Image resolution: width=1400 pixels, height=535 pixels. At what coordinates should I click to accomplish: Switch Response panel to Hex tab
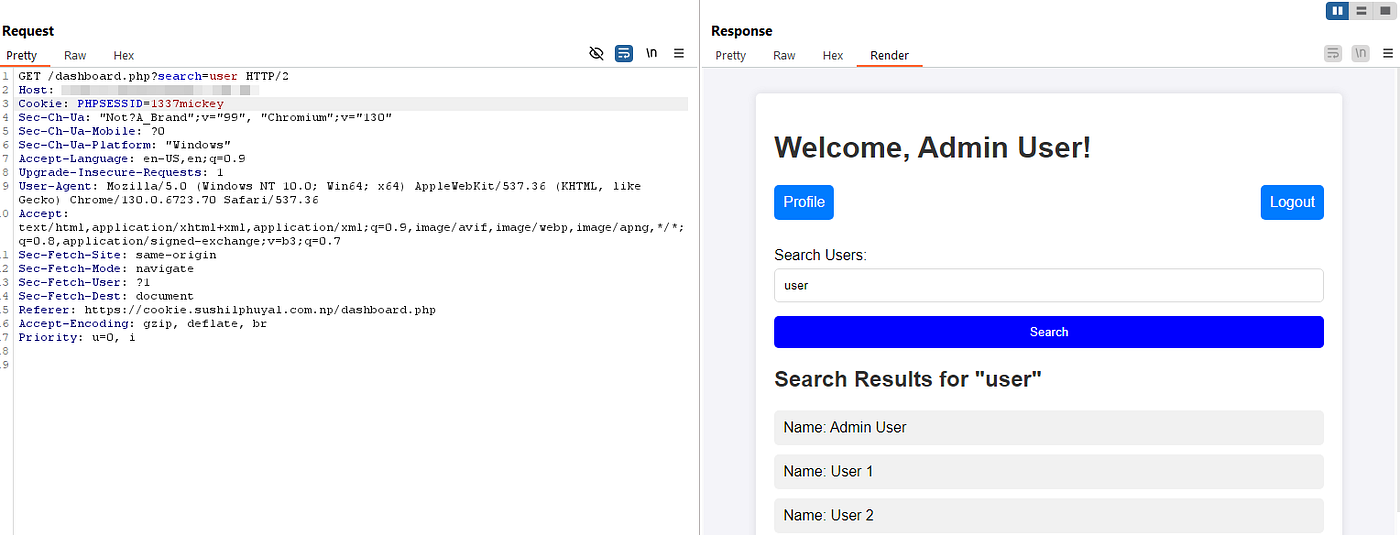coord(833,56)
